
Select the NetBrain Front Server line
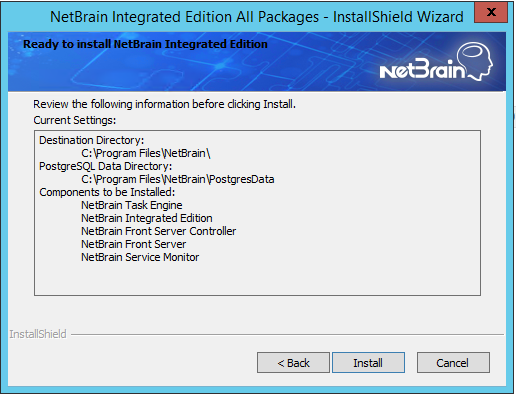[x=133, y=244]
